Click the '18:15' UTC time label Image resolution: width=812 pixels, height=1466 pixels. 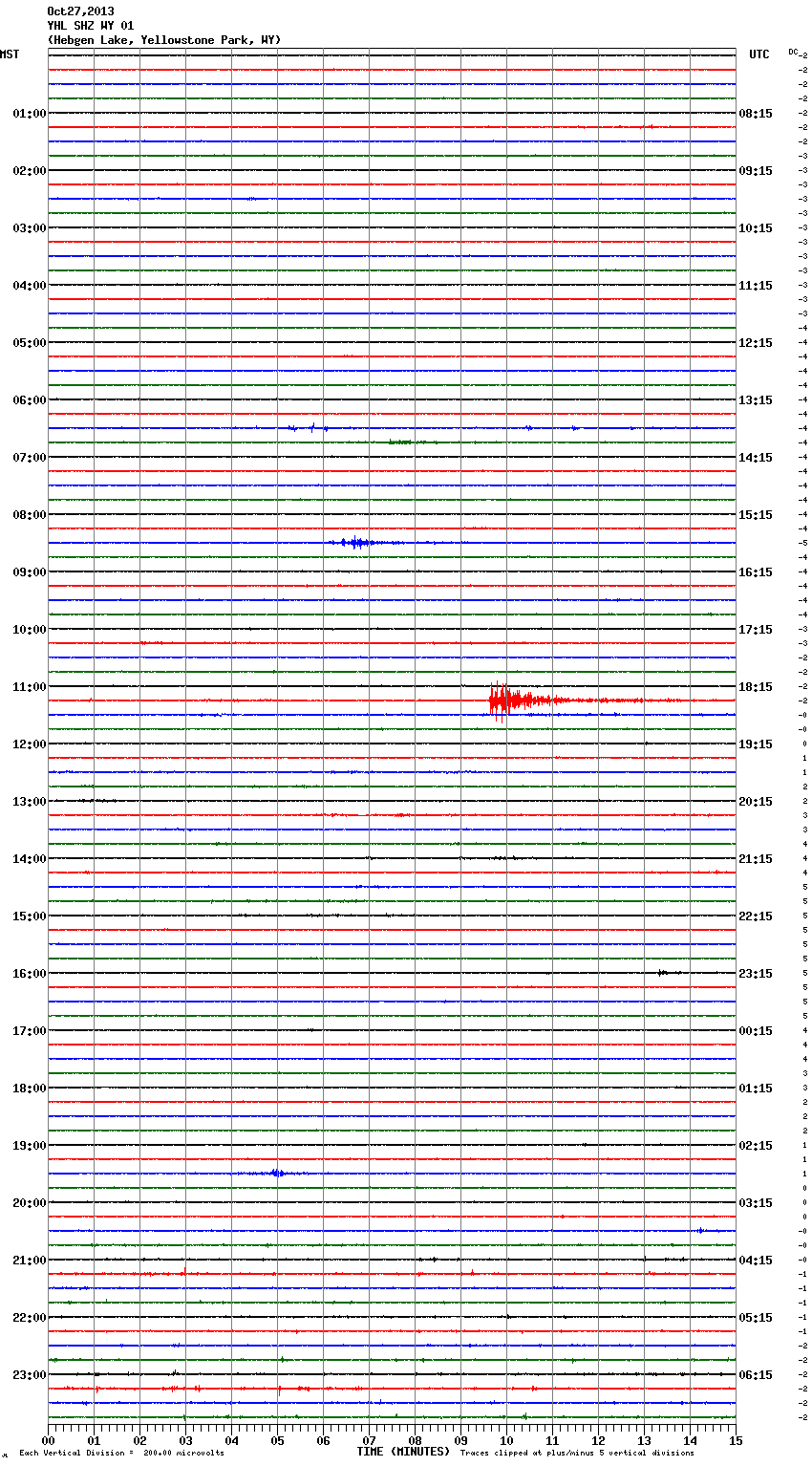click(756, 686)
